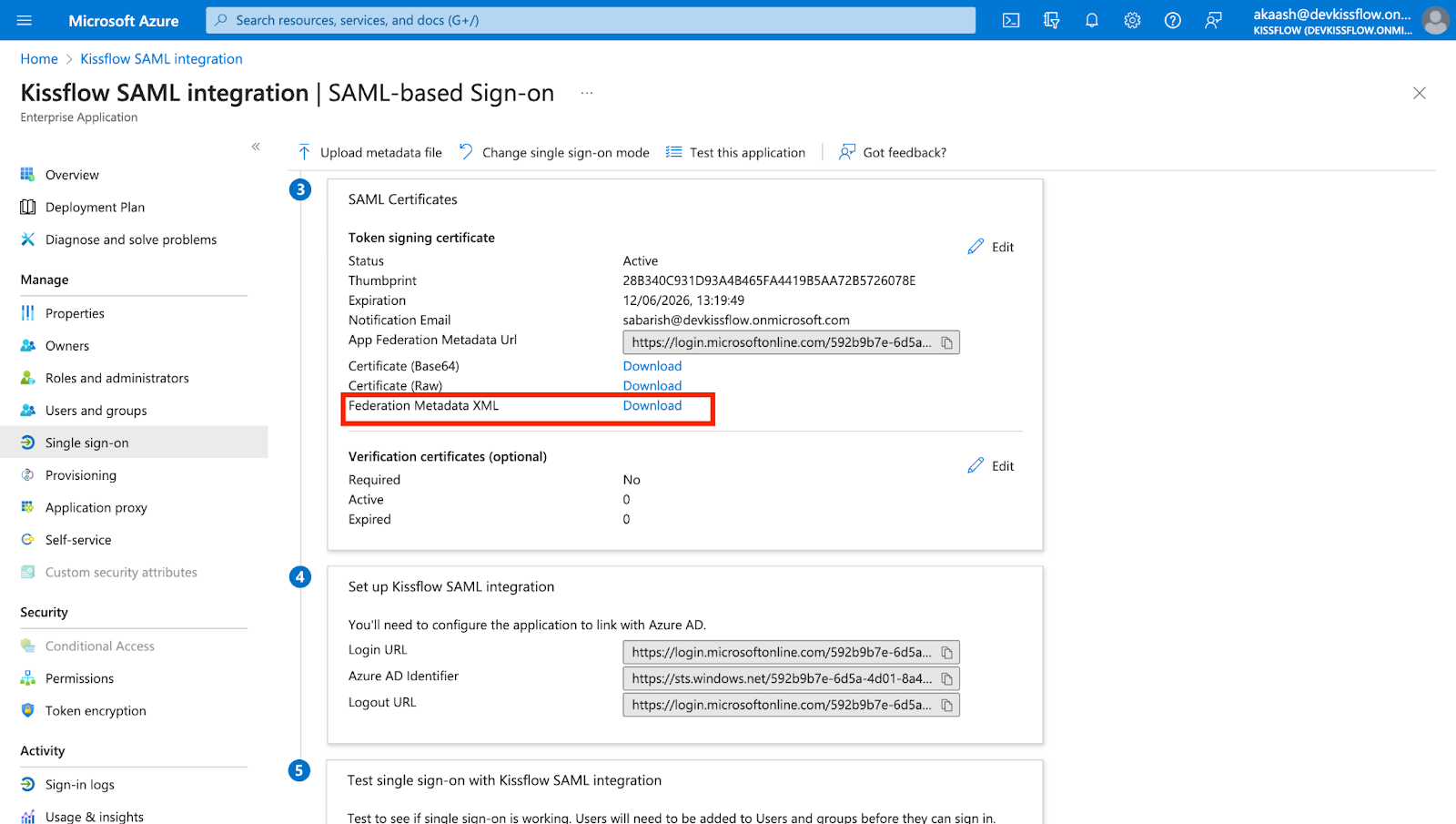Copy the Azure AD Identifier value
Image resolution: width=1456 pixels, height=824 pixels.
[946, 679]
